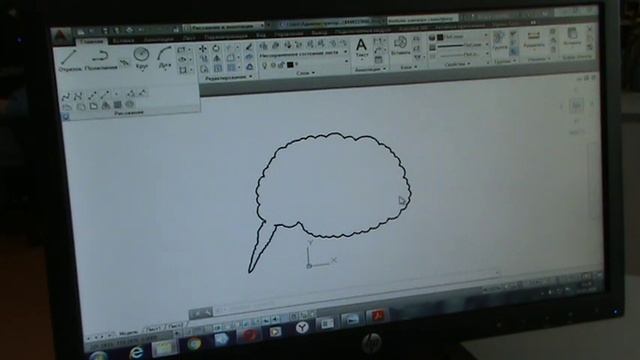Expand the Свойства panel
The width and height of the screenshot is (640, 360).
click(x=457, y=64)
